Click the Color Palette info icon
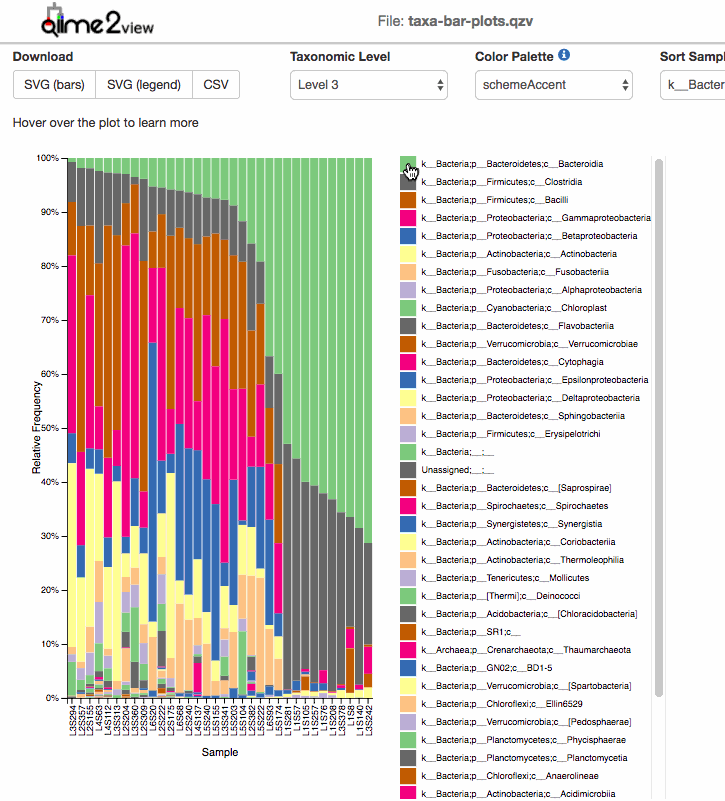Screen dimensions: 725x801 click(x=564, y=56)
